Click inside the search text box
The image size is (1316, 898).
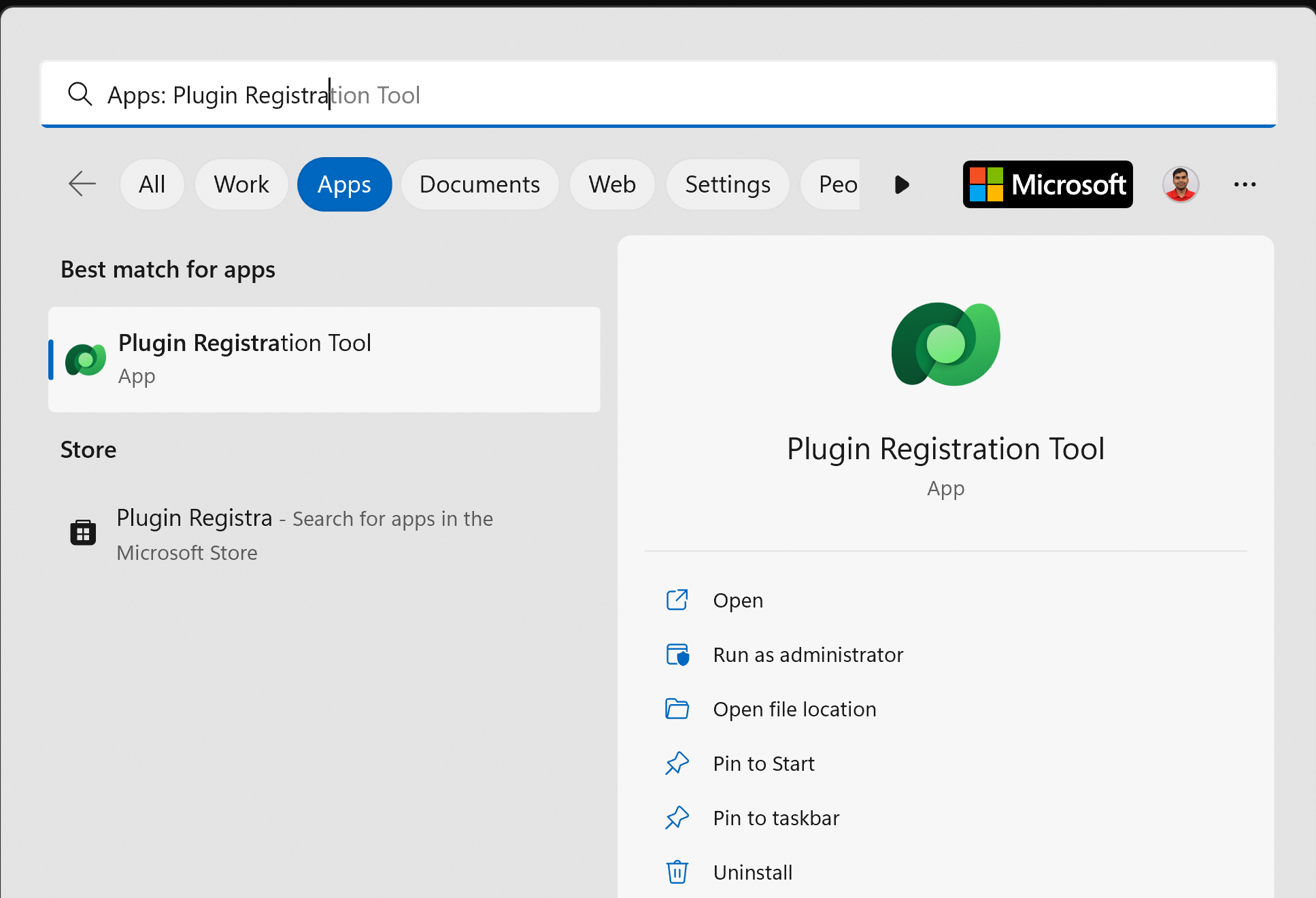(x=658, y=94)
